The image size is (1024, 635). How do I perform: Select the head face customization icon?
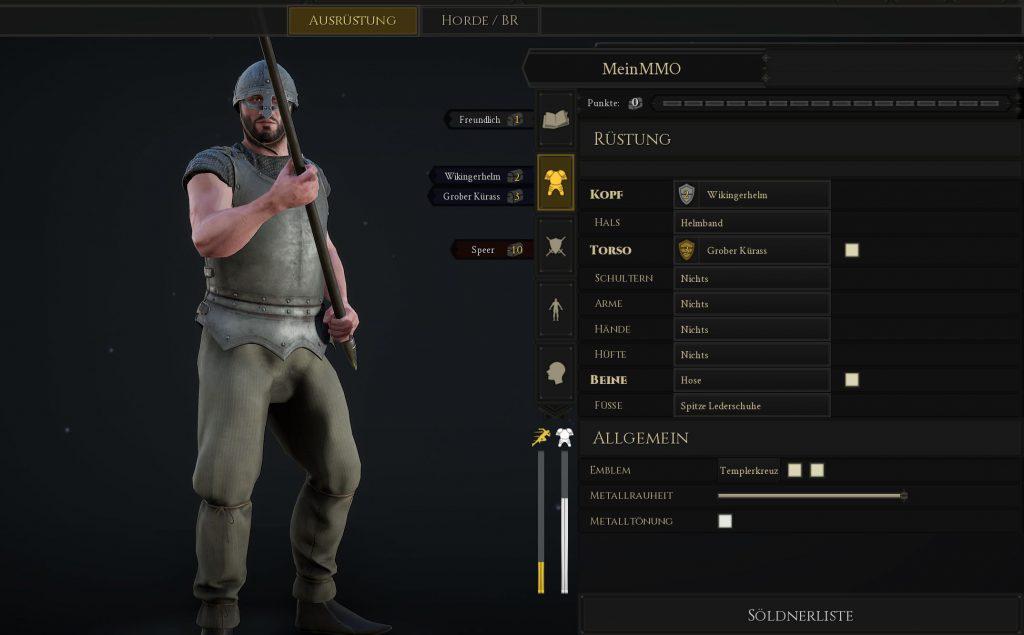point(556,373)
